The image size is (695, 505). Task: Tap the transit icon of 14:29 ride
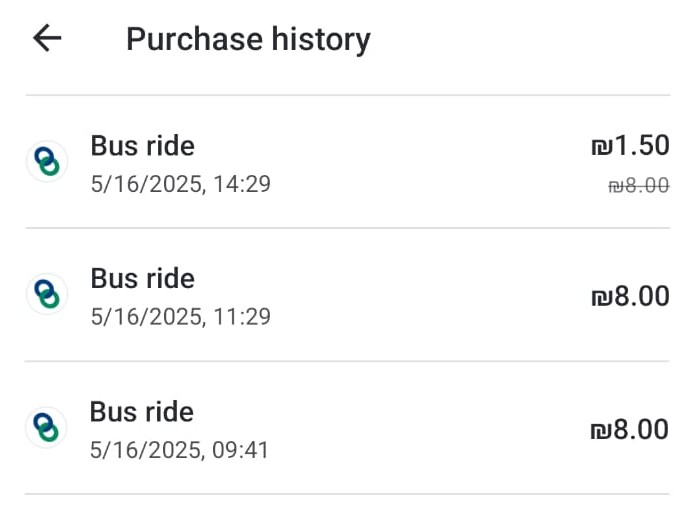coord(46,161)
